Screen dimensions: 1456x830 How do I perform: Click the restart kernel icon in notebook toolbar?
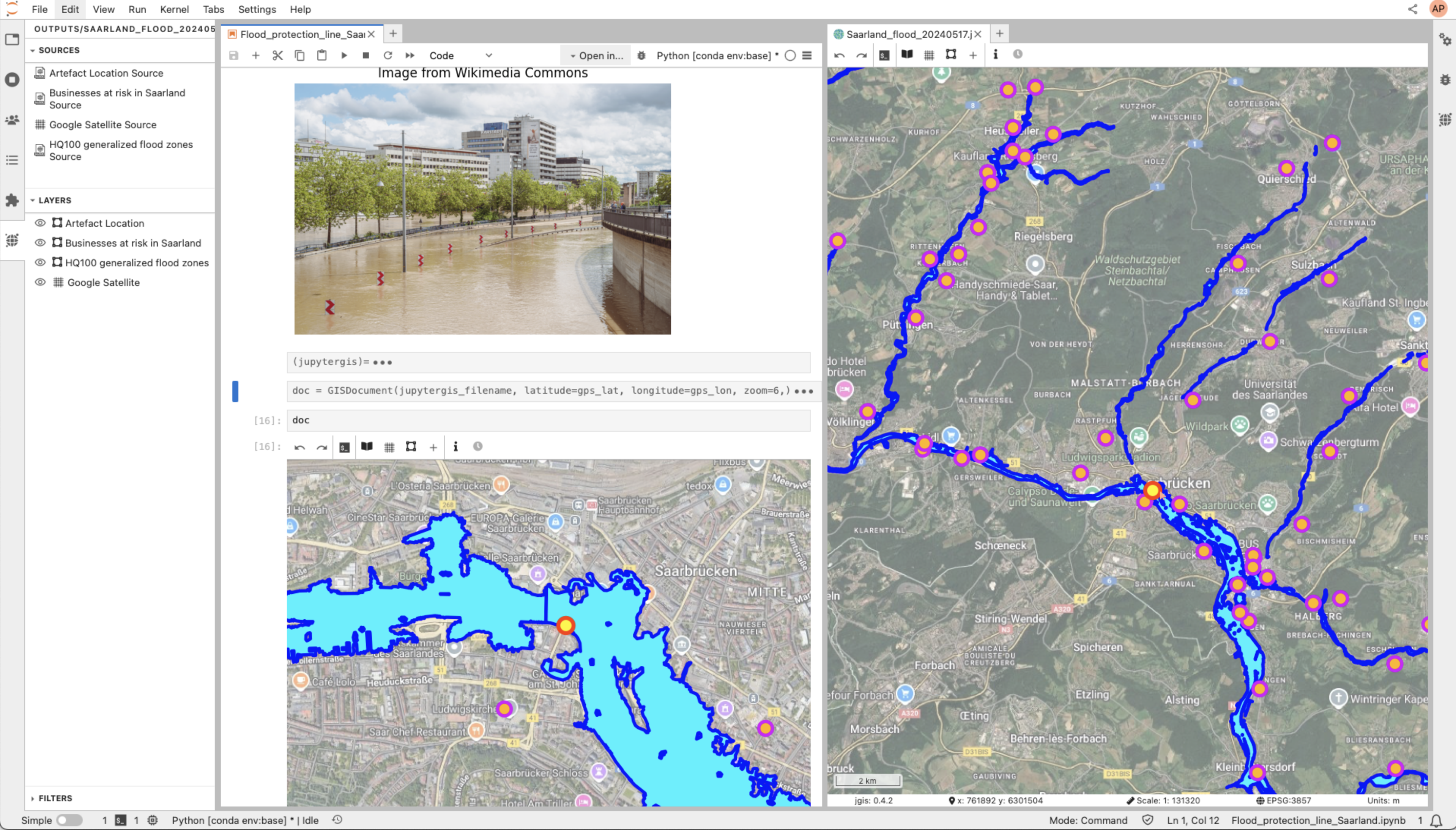388,55
